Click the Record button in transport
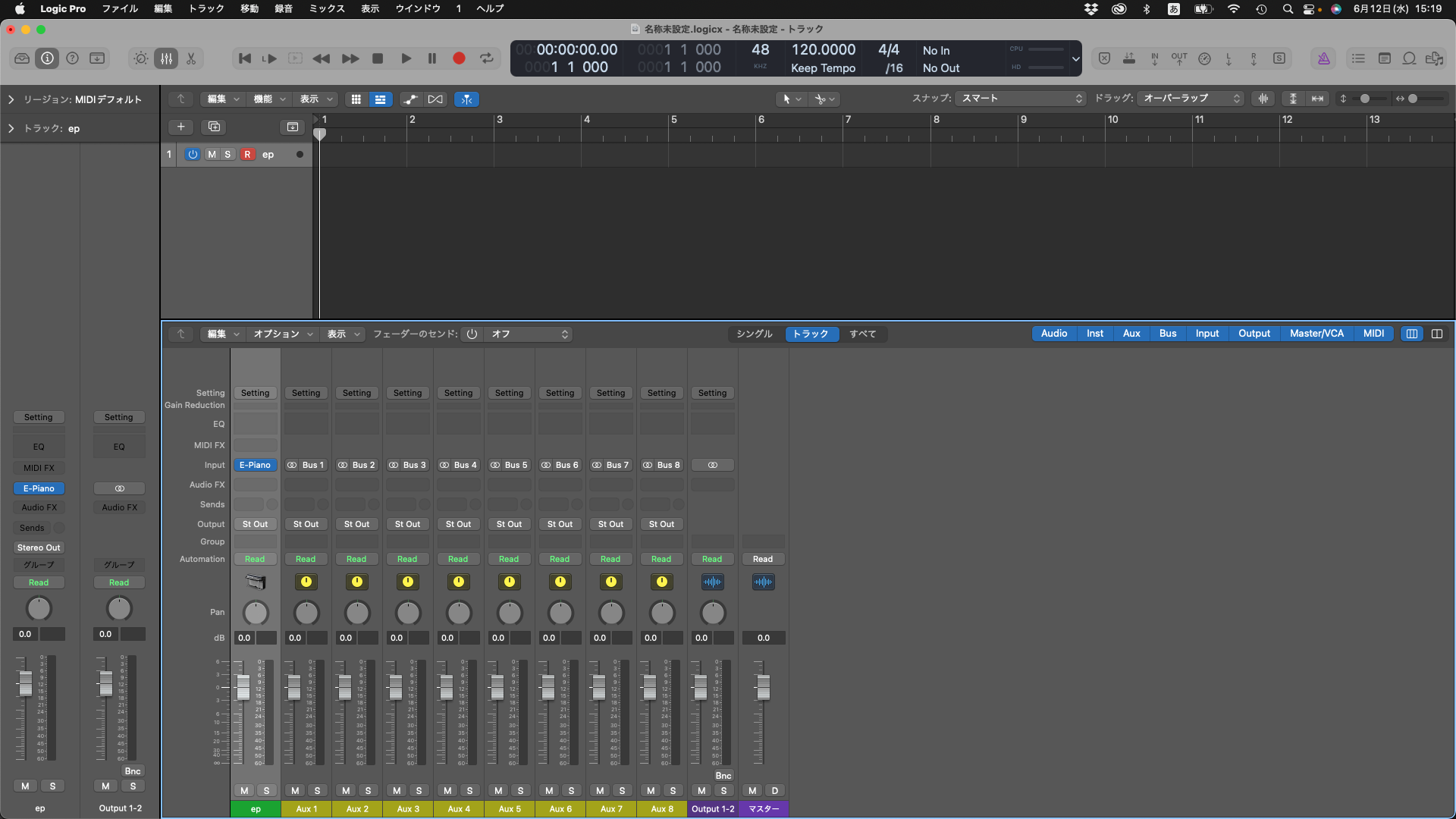Image resolution: width=1456 pixels, height=819 pixels. coord(459,58)
